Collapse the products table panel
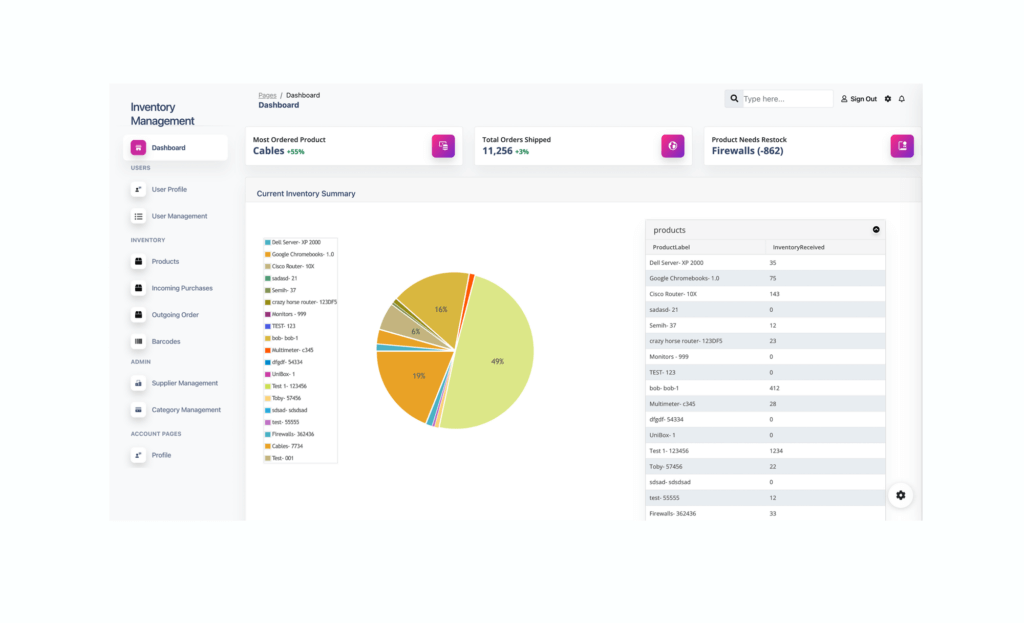Screen dimensions: 1024x623 point(876,229)
